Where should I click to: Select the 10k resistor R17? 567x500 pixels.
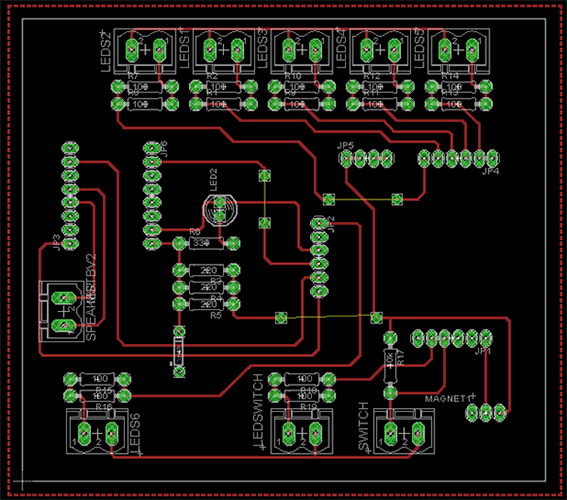(x=390, y=366)
